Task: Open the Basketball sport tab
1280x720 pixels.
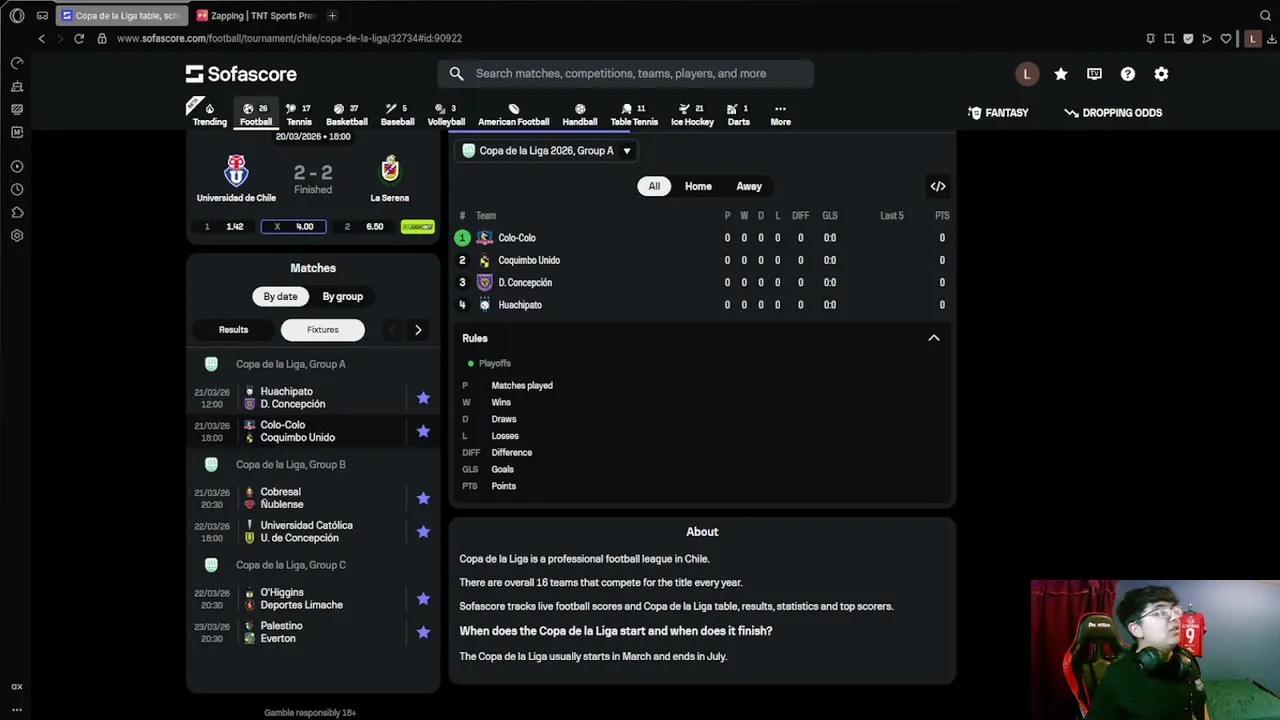Action: coord(347,115)
